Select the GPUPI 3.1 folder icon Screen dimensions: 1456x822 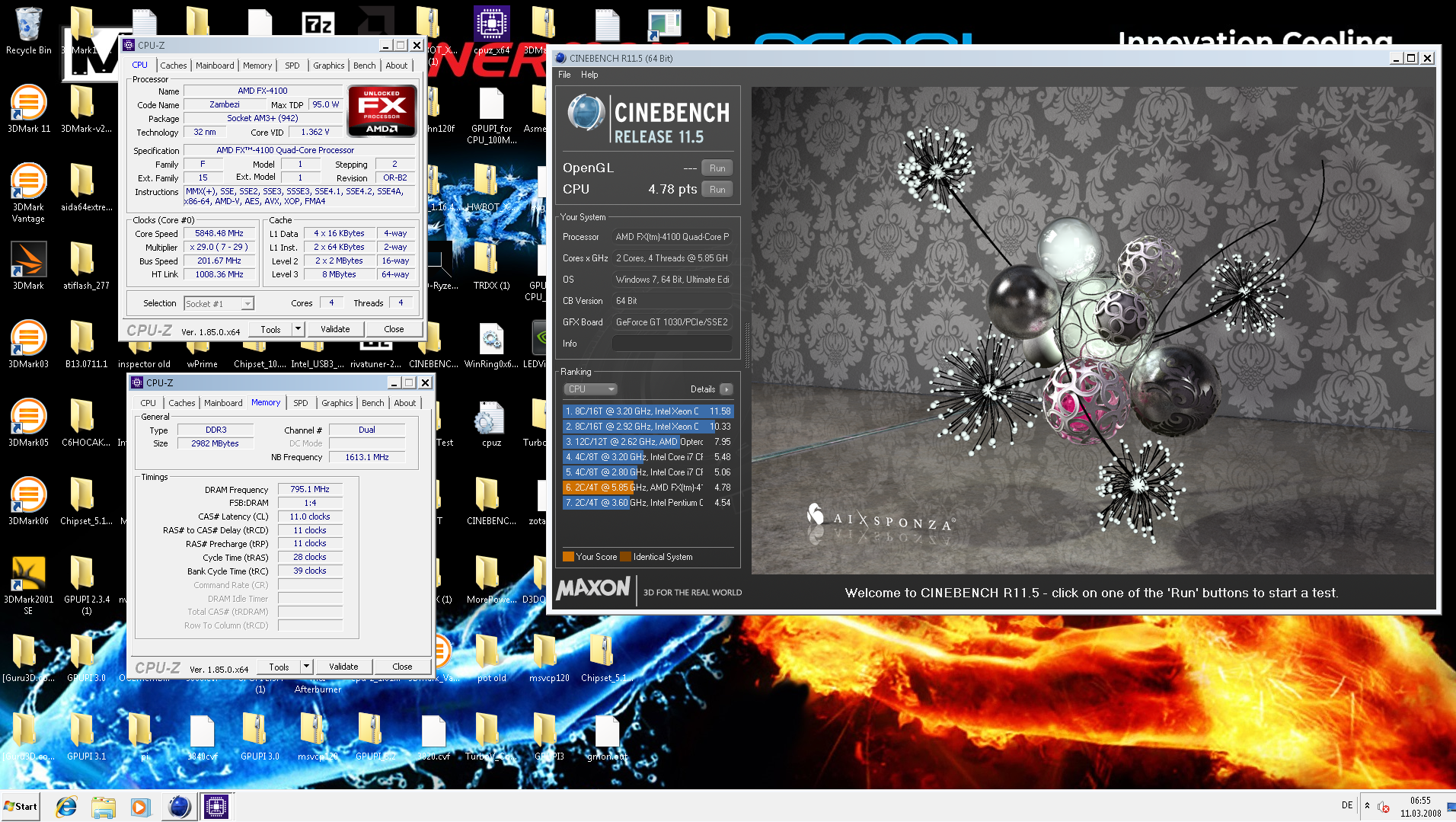coord(86,736)
